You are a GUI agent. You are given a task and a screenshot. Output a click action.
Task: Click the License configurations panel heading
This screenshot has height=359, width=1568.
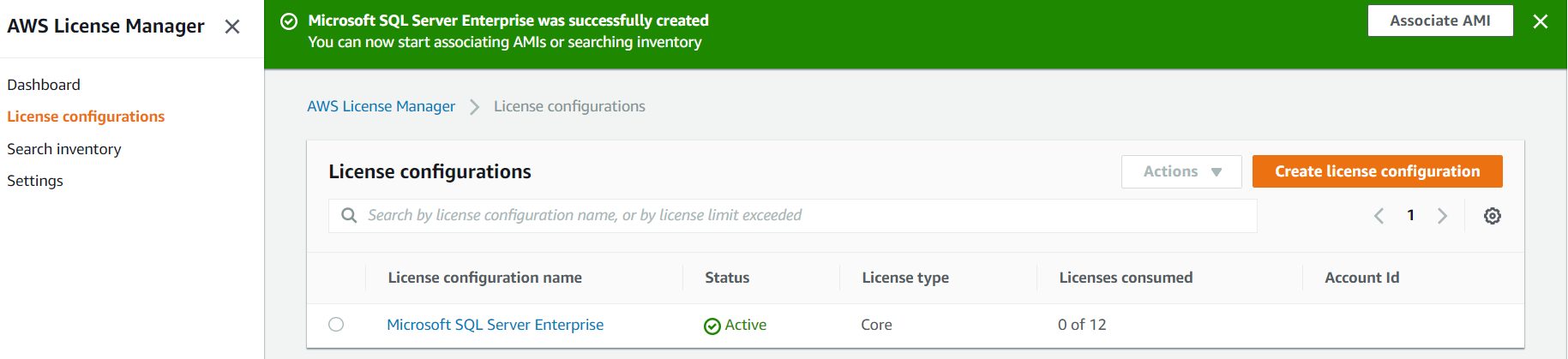(x=430, y=171)
